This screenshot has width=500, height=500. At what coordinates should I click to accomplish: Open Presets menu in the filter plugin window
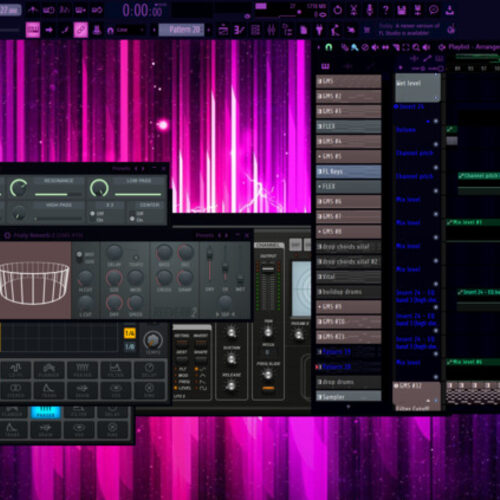tap(121, 169)
